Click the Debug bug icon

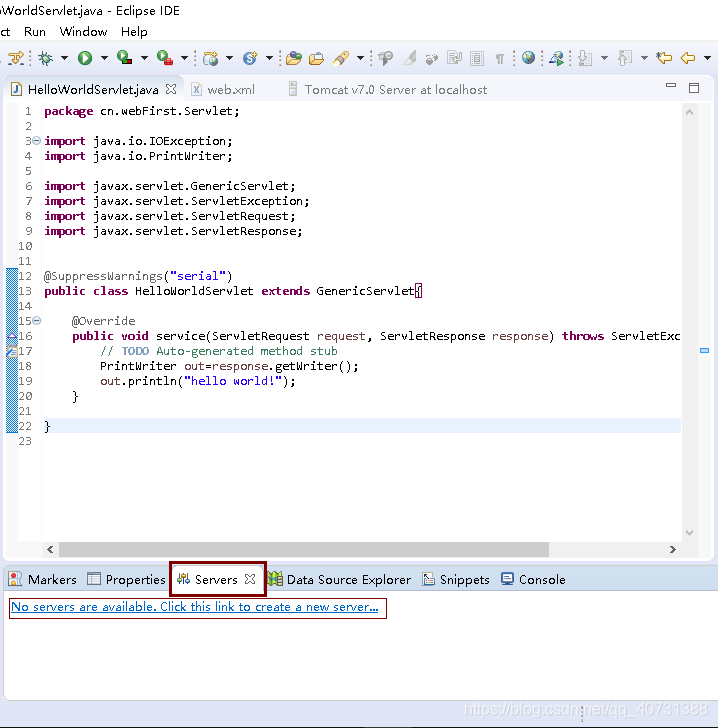[x=46, y=58]
